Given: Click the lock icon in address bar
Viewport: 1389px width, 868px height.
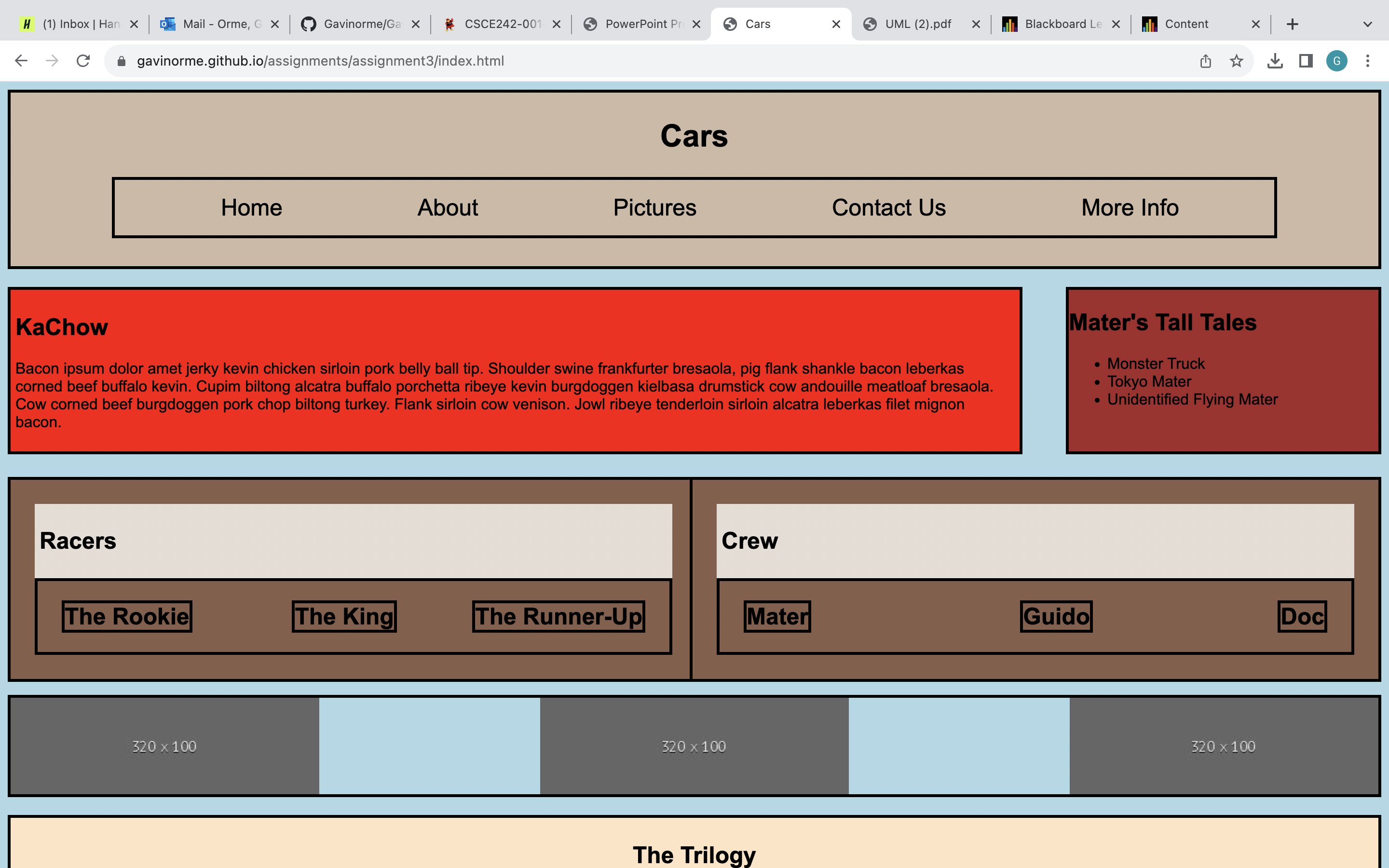Looking at the screenshot, I should point(121,61).
